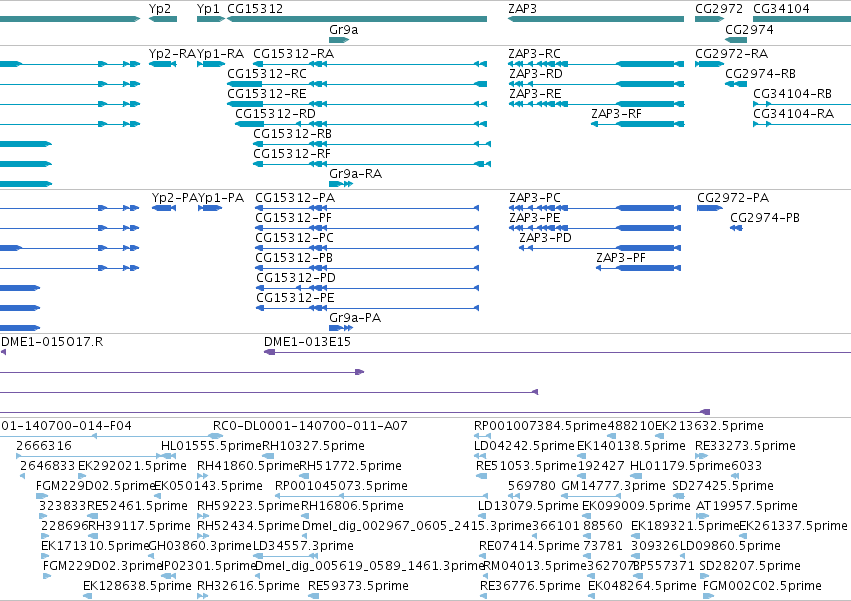Select EST HL01555.5prime label
The image size is (851, 601).
(x=212, y=446)
